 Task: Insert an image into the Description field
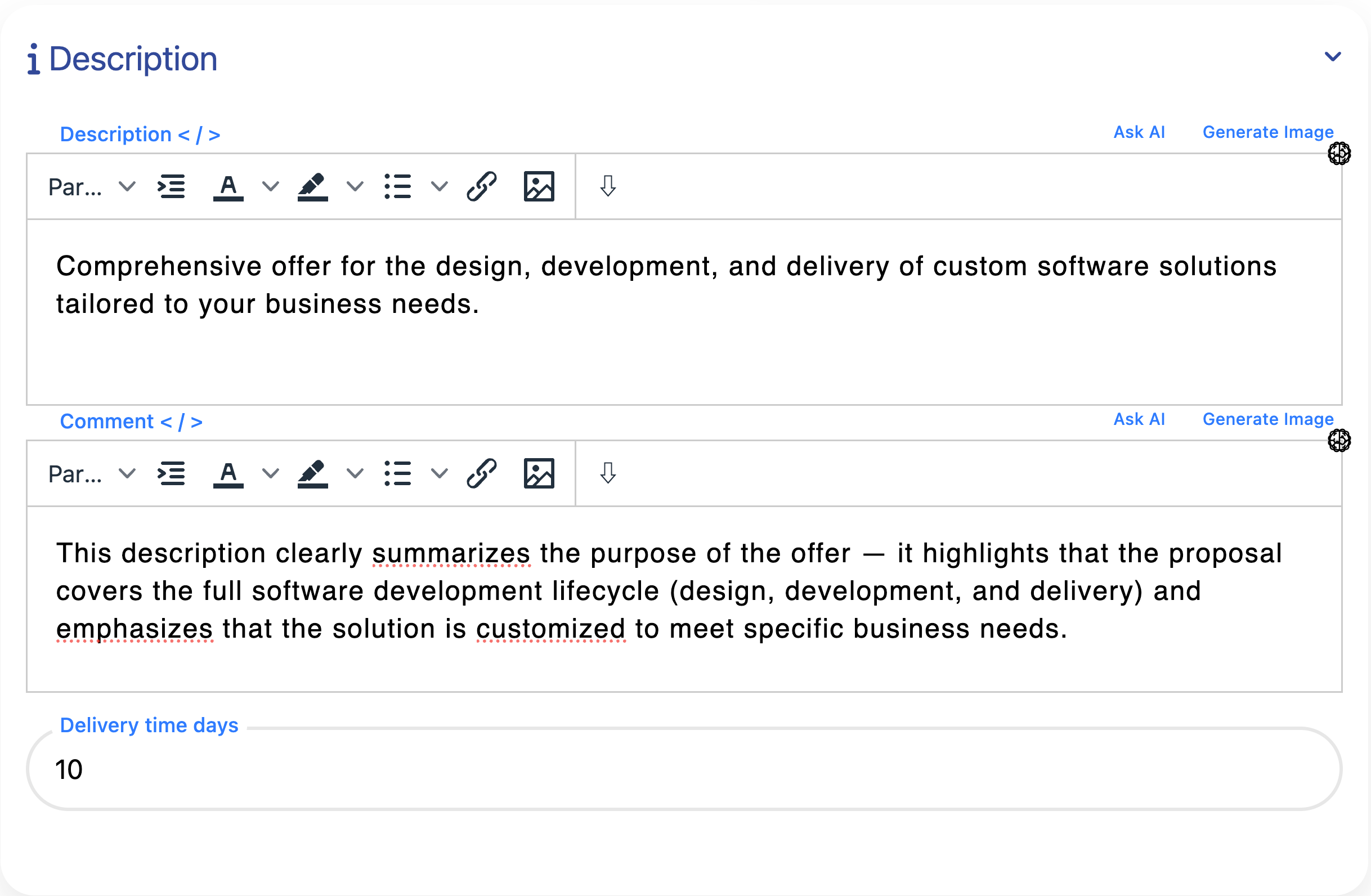(x=539, y=186)
